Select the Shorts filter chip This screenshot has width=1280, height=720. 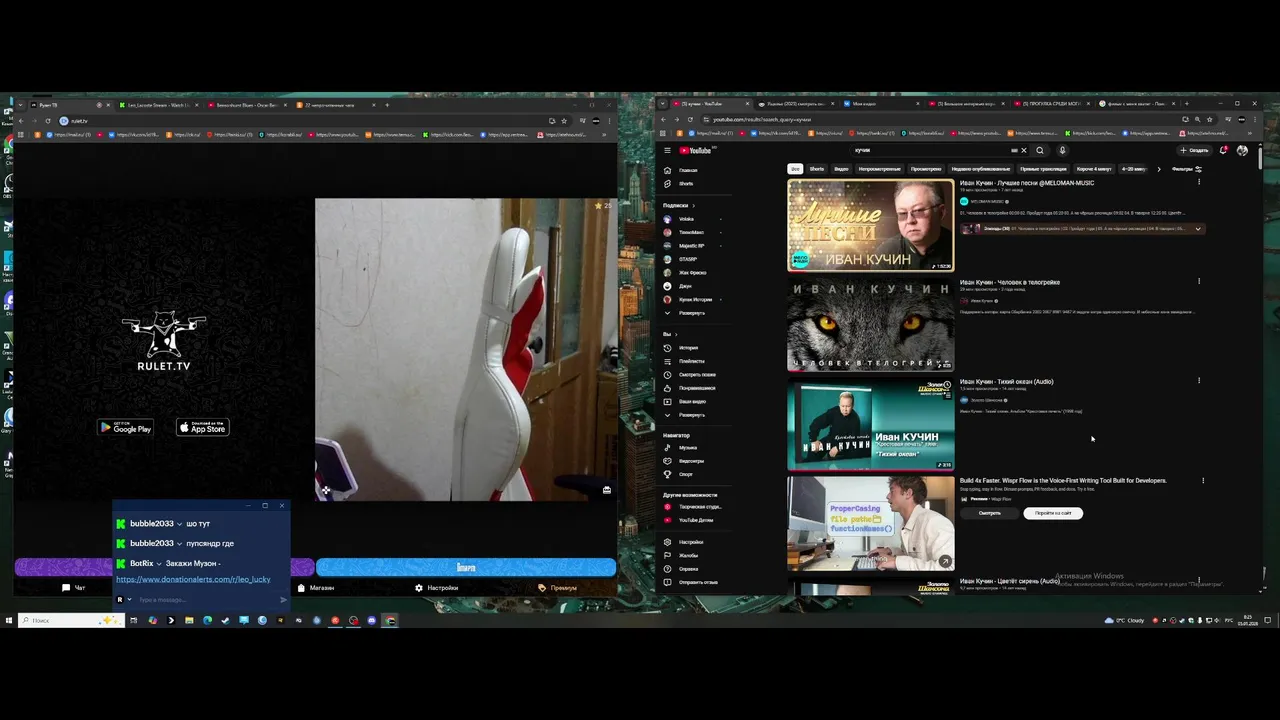click(x=817, y=169)
